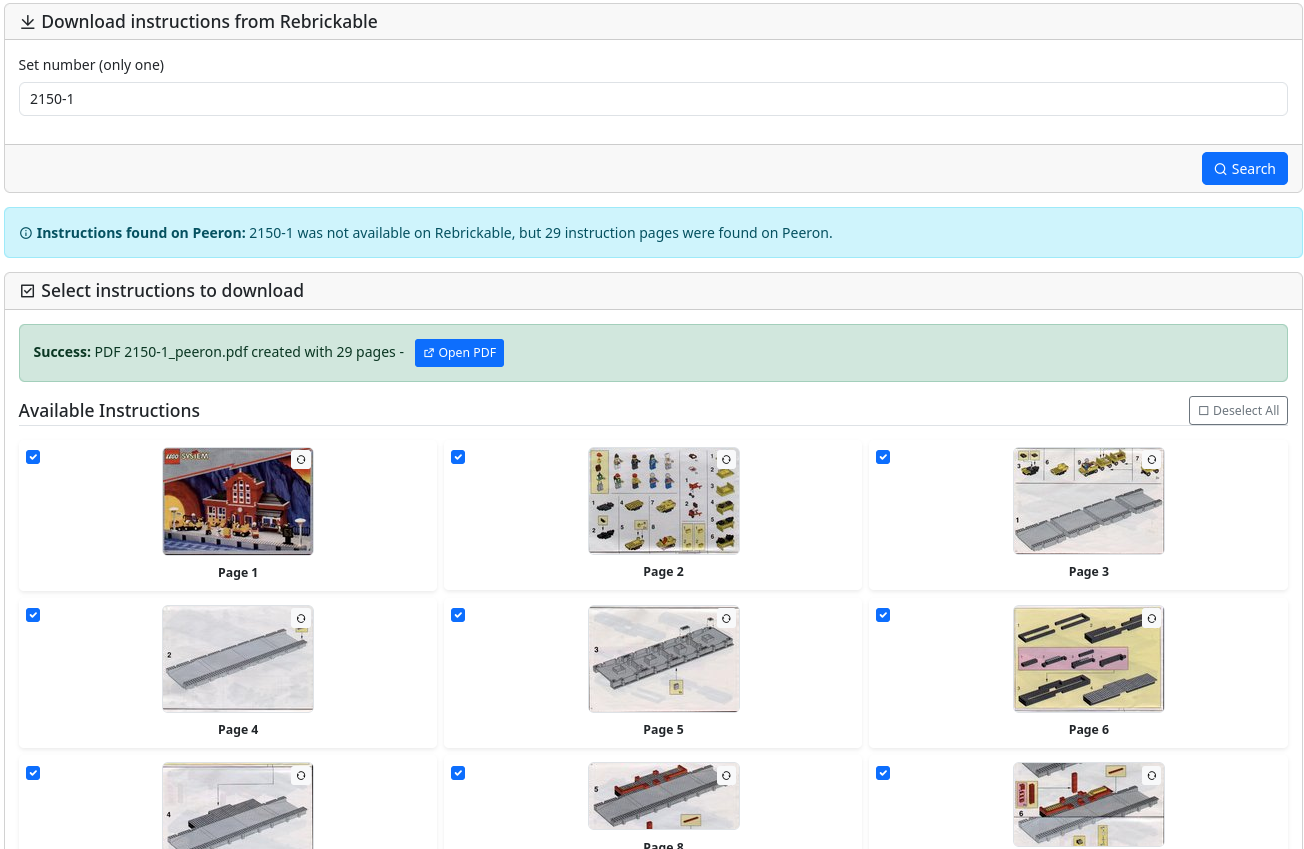Open the Page 1 box cover thumbnail

(238, 502)
